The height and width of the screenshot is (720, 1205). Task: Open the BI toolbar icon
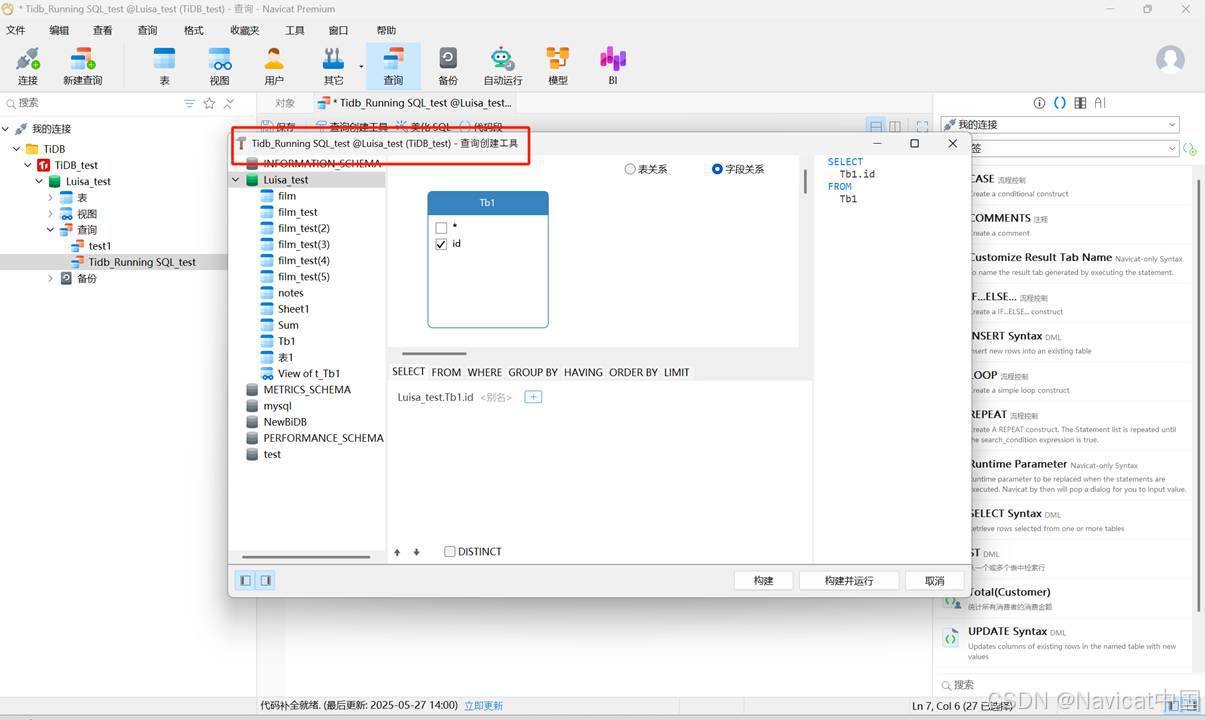click(x=613, y=66)
